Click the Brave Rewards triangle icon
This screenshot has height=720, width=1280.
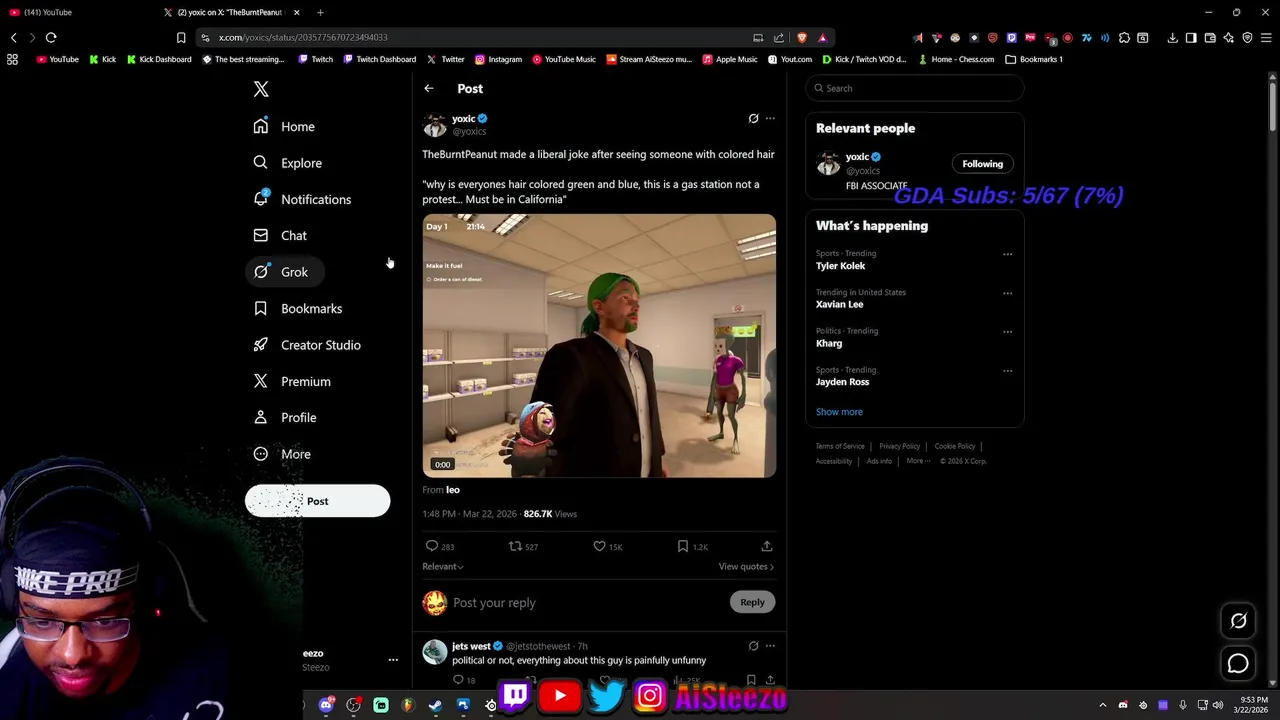coord(822,38)
